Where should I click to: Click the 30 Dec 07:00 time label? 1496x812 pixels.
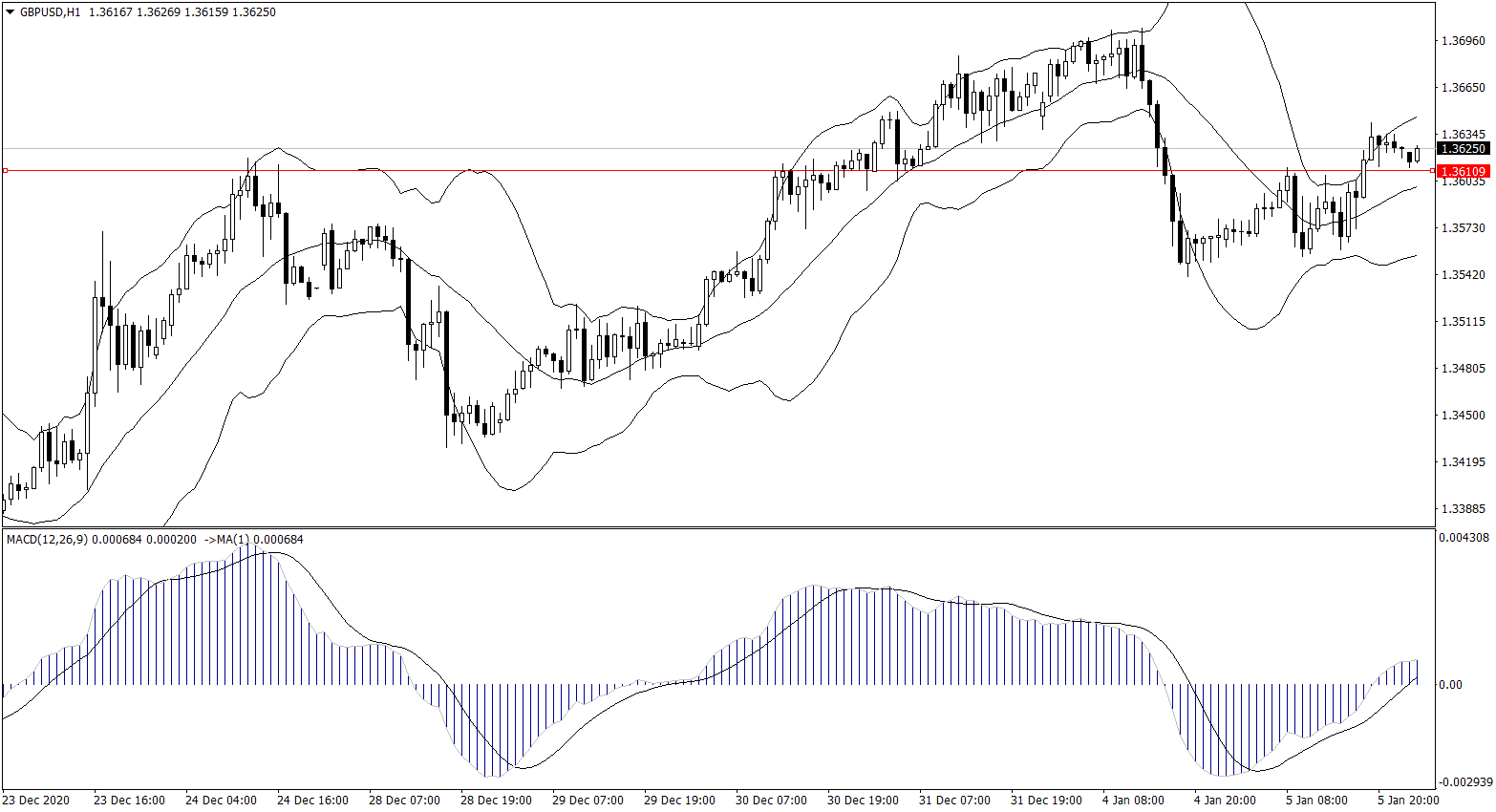771,801
